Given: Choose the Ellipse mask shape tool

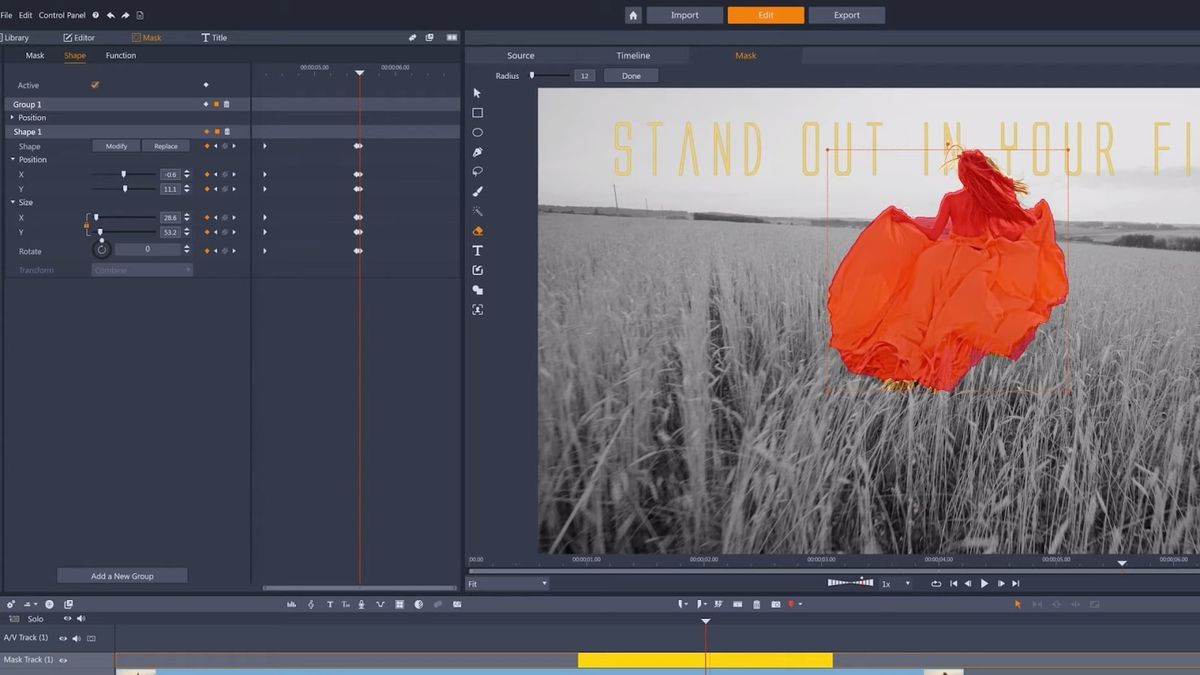Looking at the screenshot, I should coord(477,132).
